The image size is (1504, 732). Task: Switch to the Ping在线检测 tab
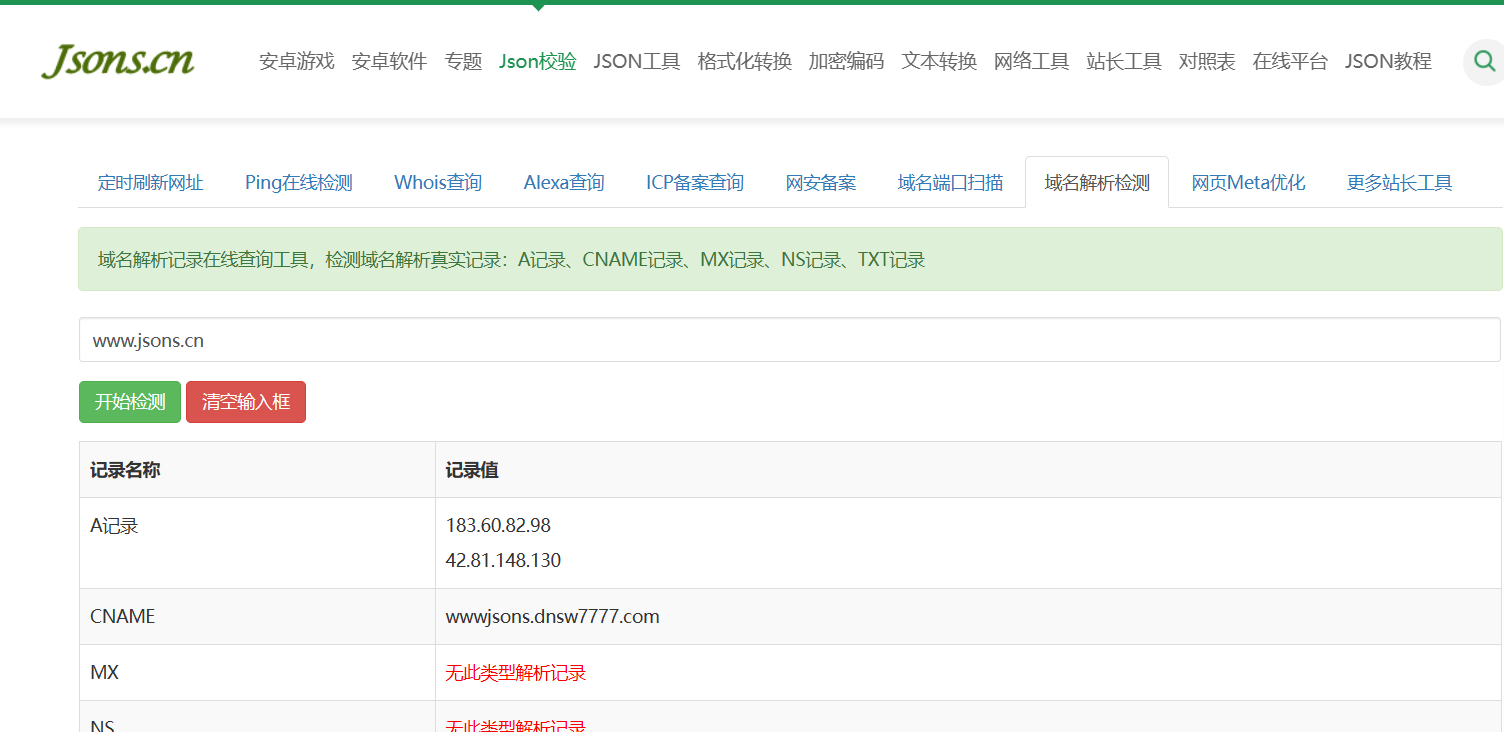point(298,183)
